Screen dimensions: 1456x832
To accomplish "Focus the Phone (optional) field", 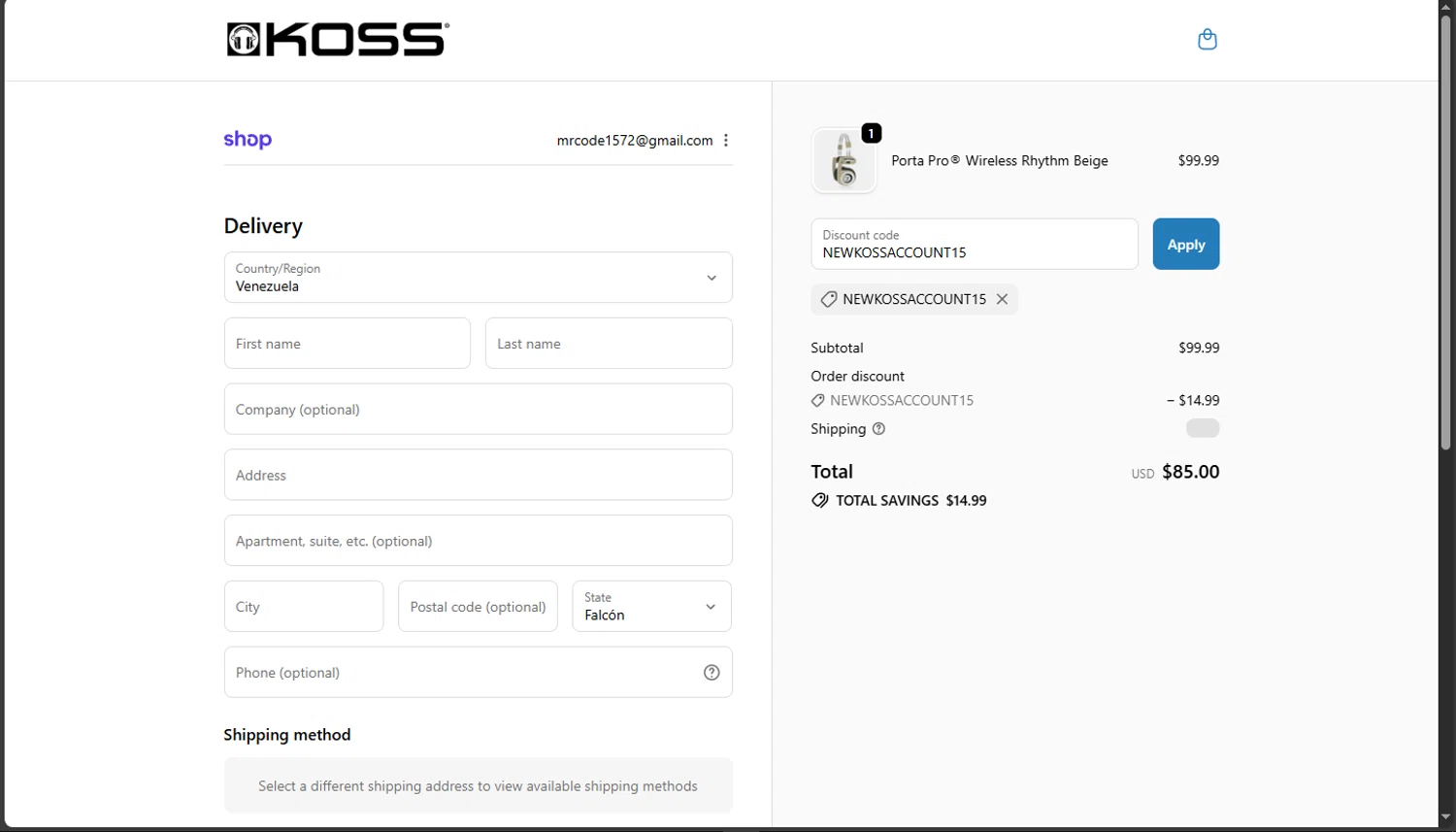I will point(478,673).
